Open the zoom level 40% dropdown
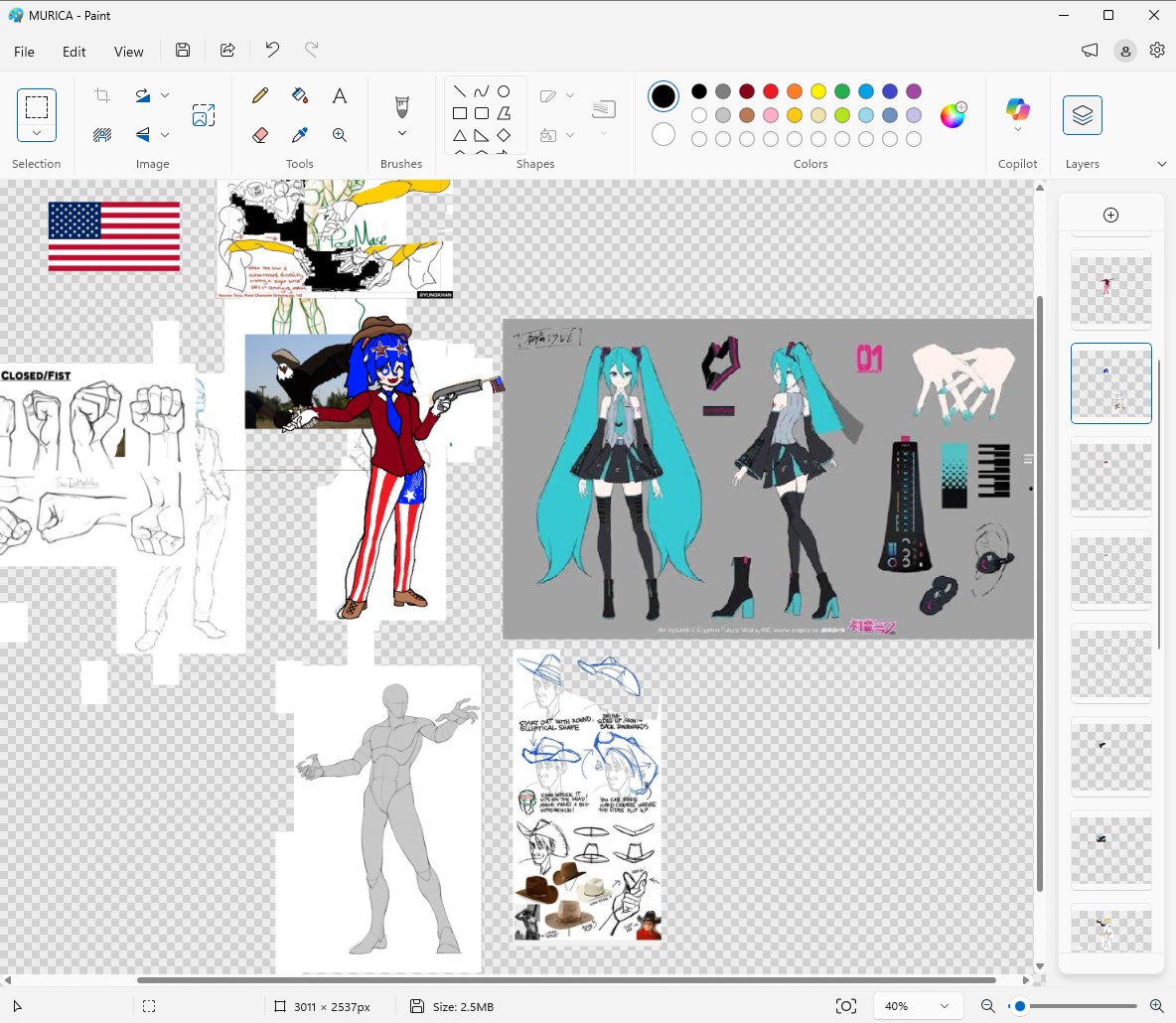Viewport: 1176px width, 1023px height. tap(918, 1006)
